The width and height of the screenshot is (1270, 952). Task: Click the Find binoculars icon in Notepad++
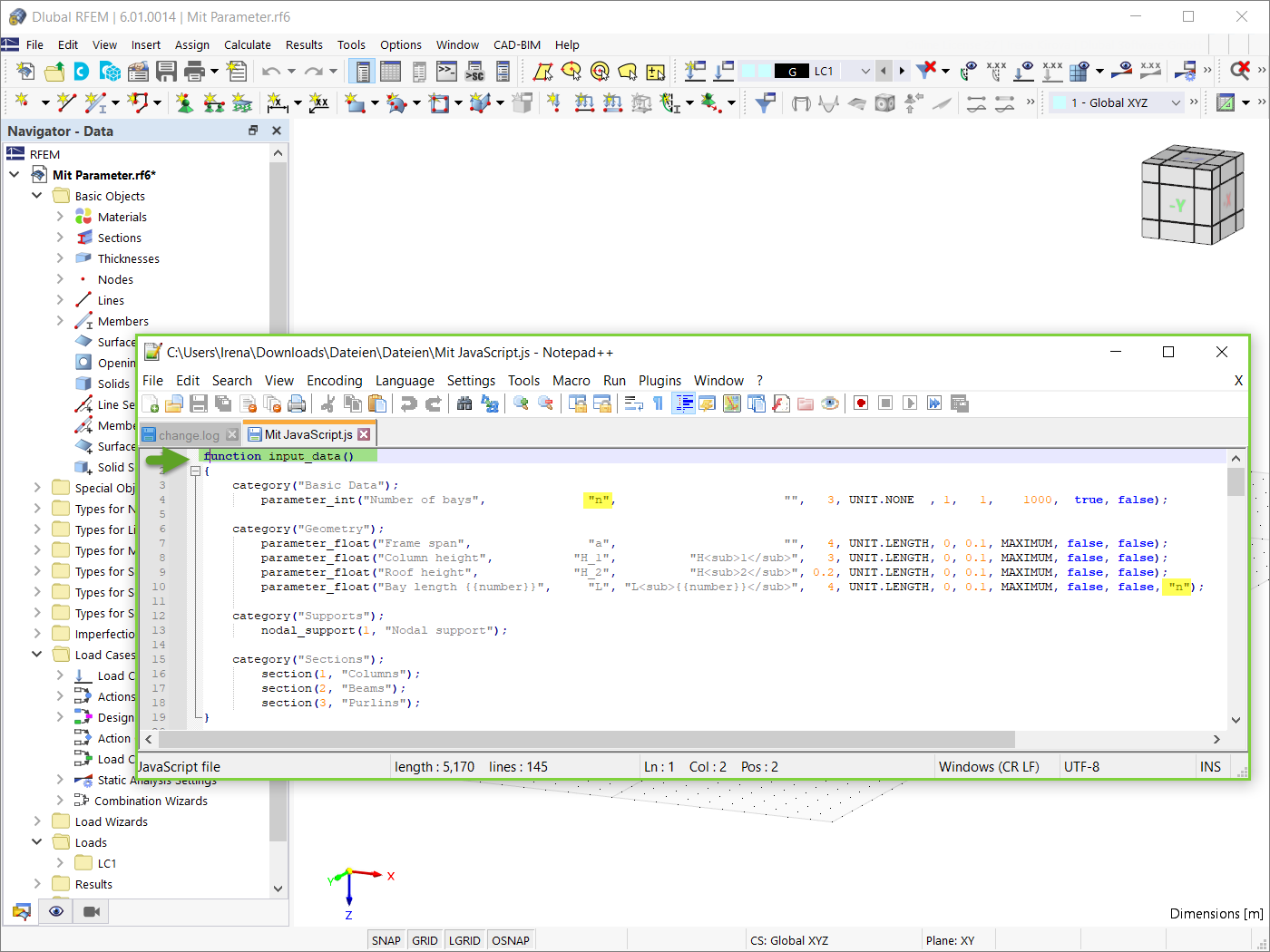coord(464,403)
